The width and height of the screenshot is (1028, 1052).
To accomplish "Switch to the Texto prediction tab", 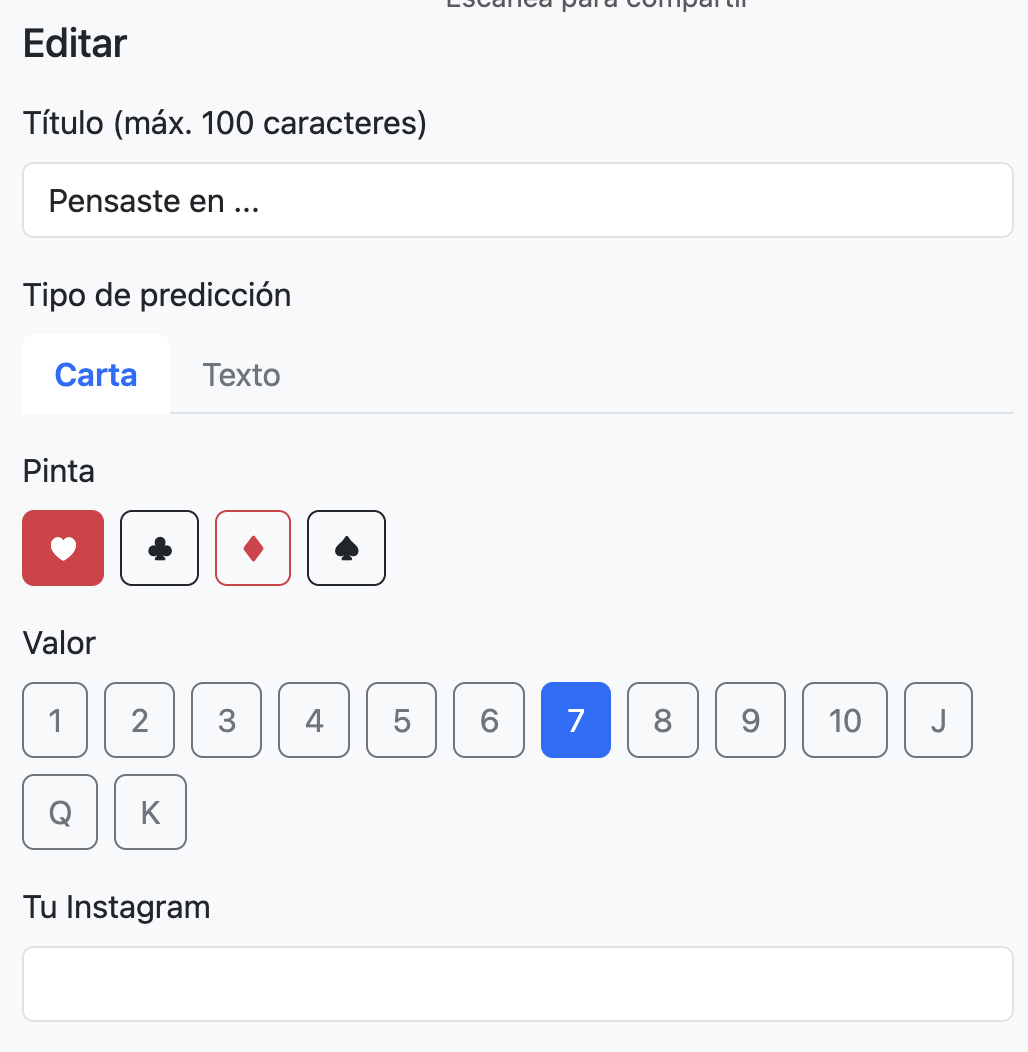I will (x=241, y=375).
